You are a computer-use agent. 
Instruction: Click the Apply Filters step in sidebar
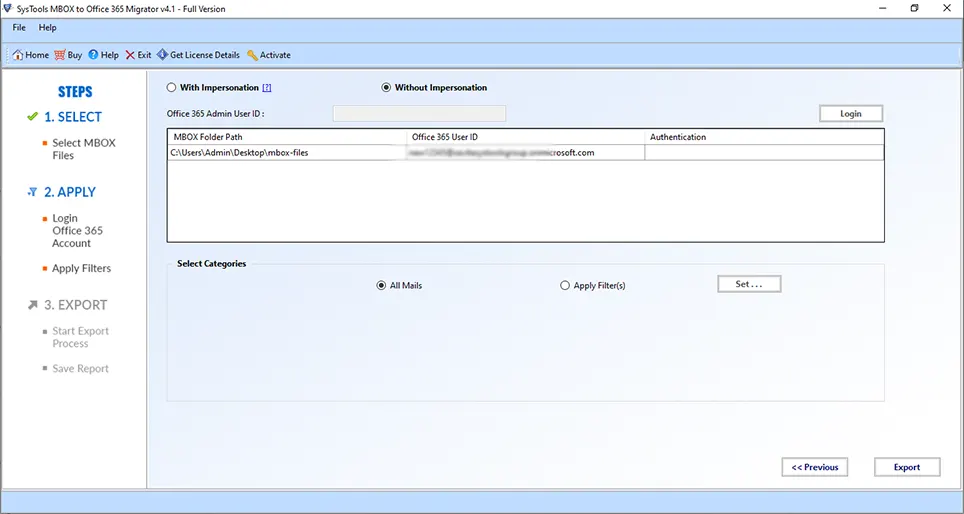[81, 268]
